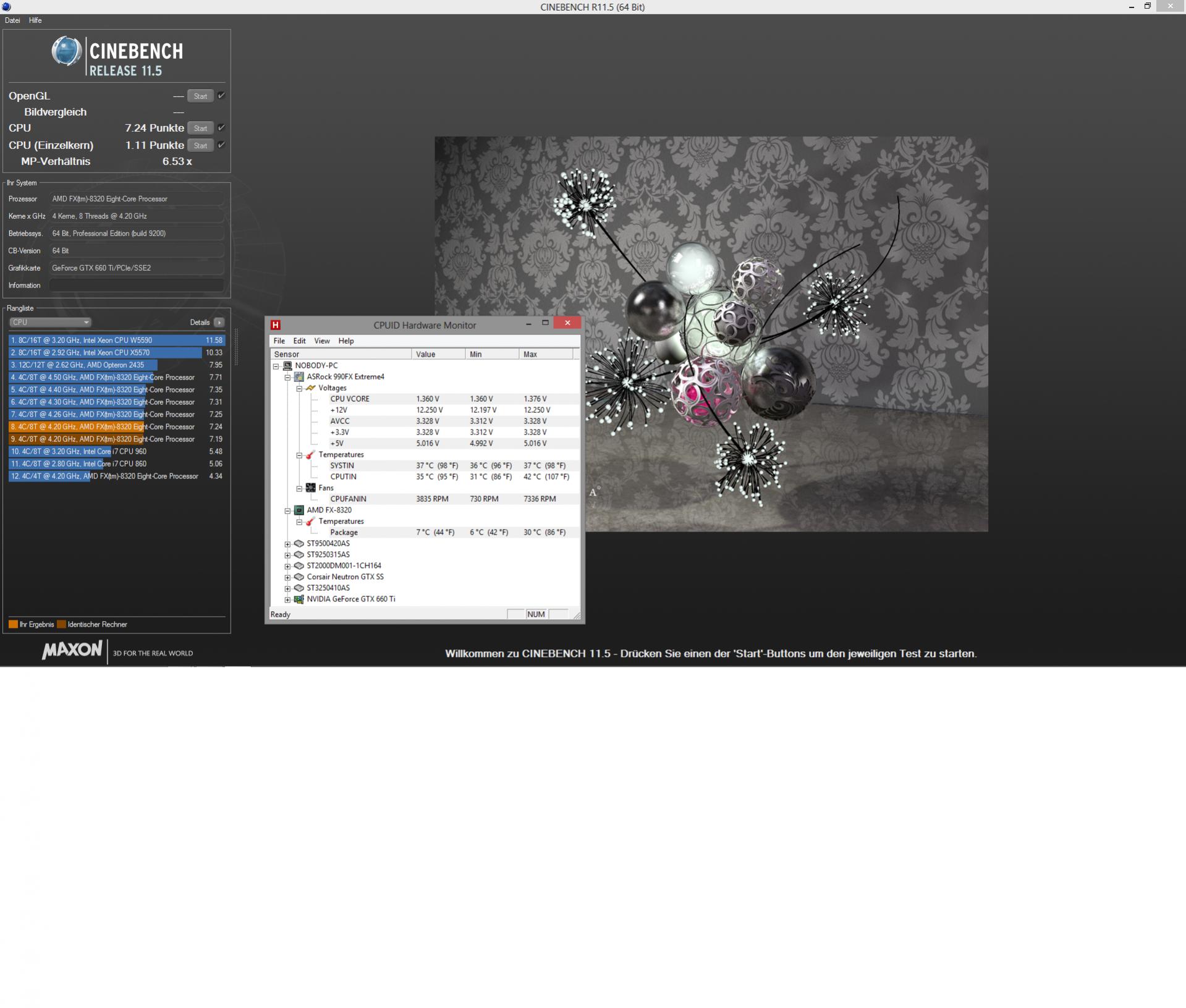Collapse the AMD FX-8320 node

coord(288,510)
